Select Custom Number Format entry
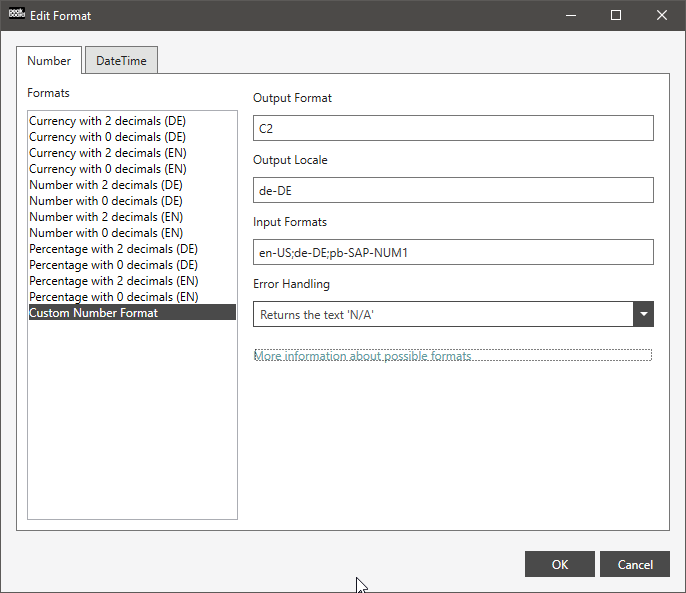Image resolution: width=686 pixels, height=593 pixels. coord(132,312)
